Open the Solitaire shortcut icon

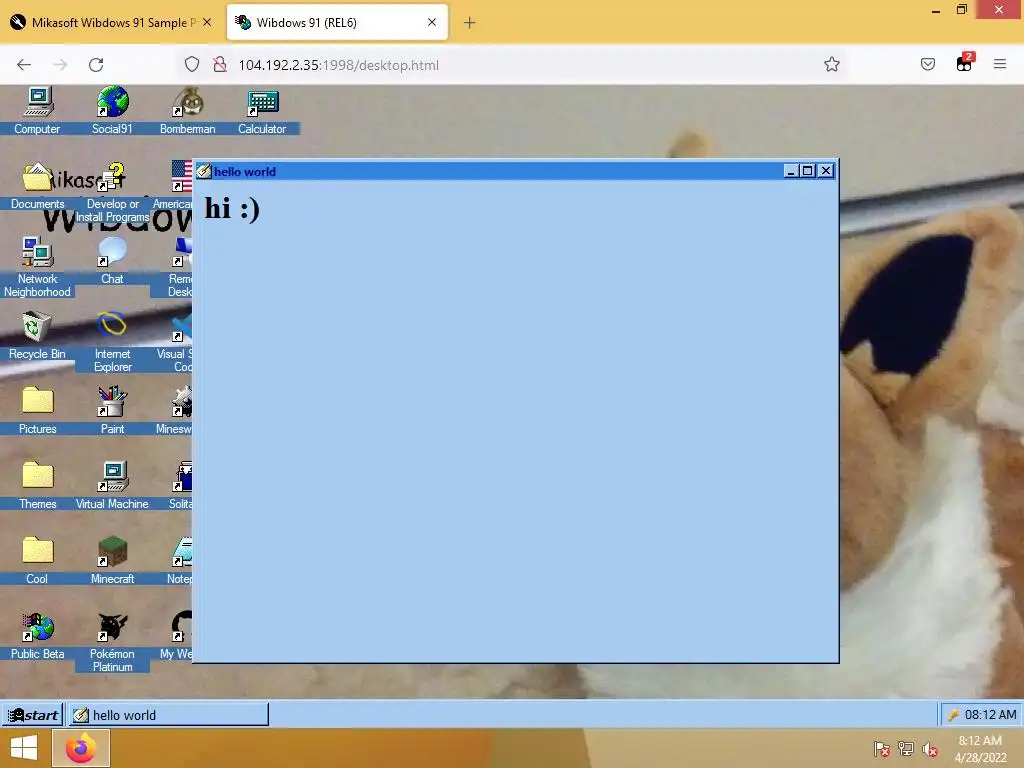172,485
